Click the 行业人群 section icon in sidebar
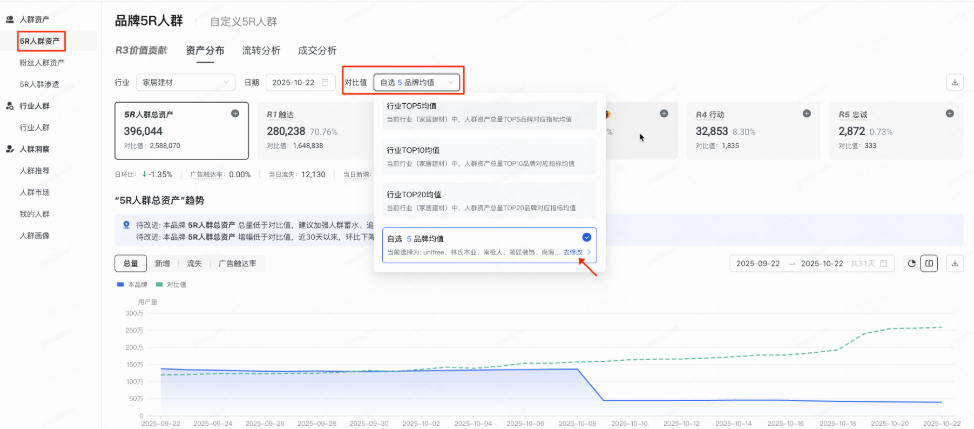This screenshot has width=974, height=429. coord(10,106)
